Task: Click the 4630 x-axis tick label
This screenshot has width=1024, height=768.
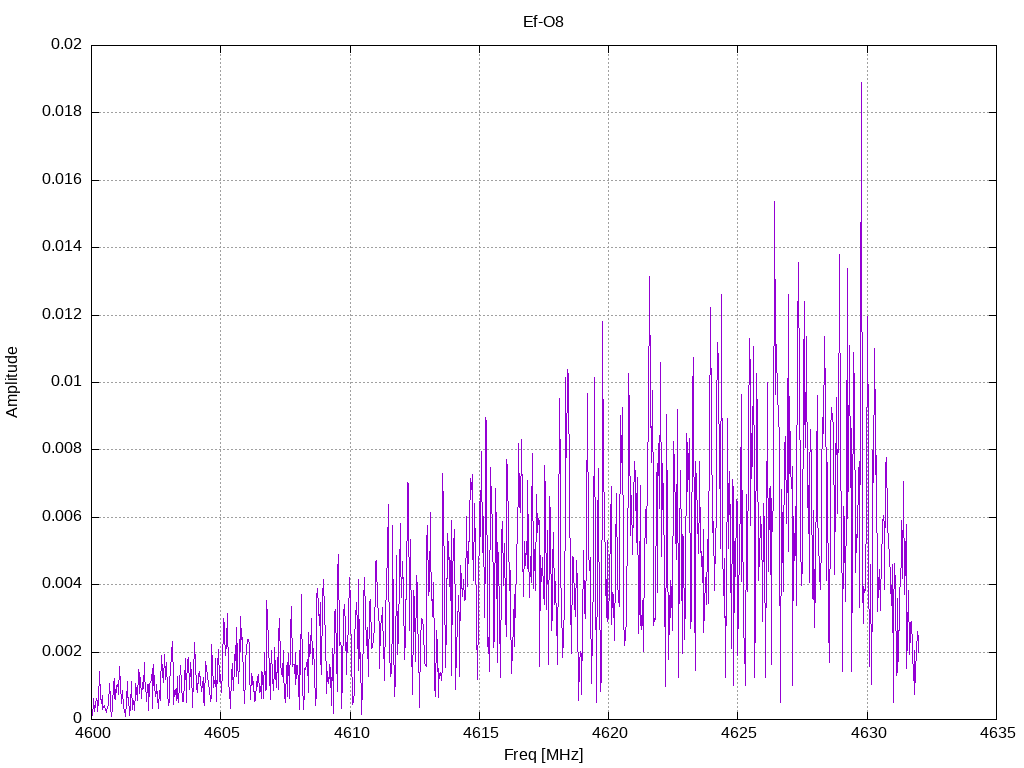Action: coord(868,733)
